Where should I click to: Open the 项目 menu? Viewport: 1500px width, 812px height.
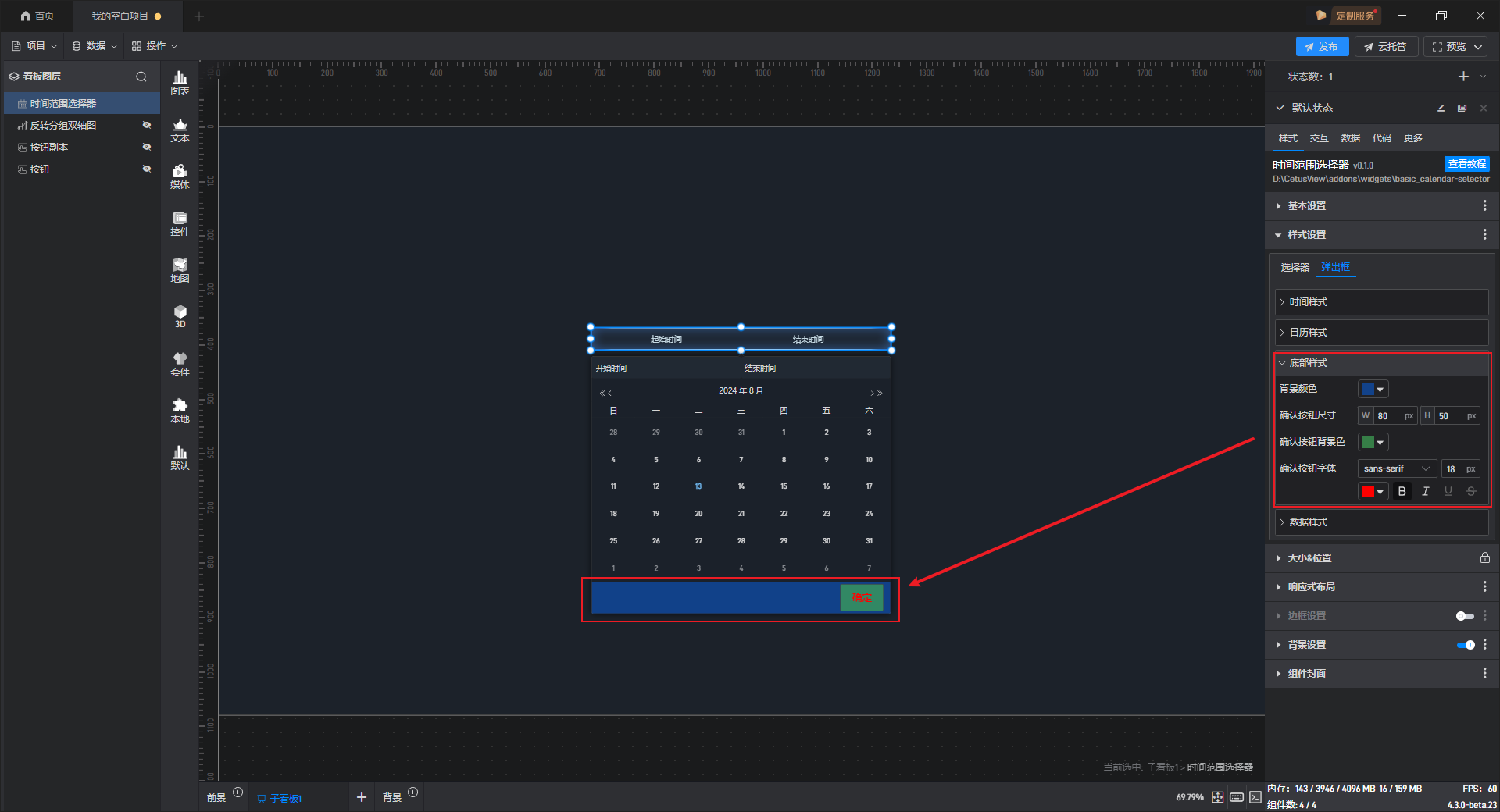[34, 46]
